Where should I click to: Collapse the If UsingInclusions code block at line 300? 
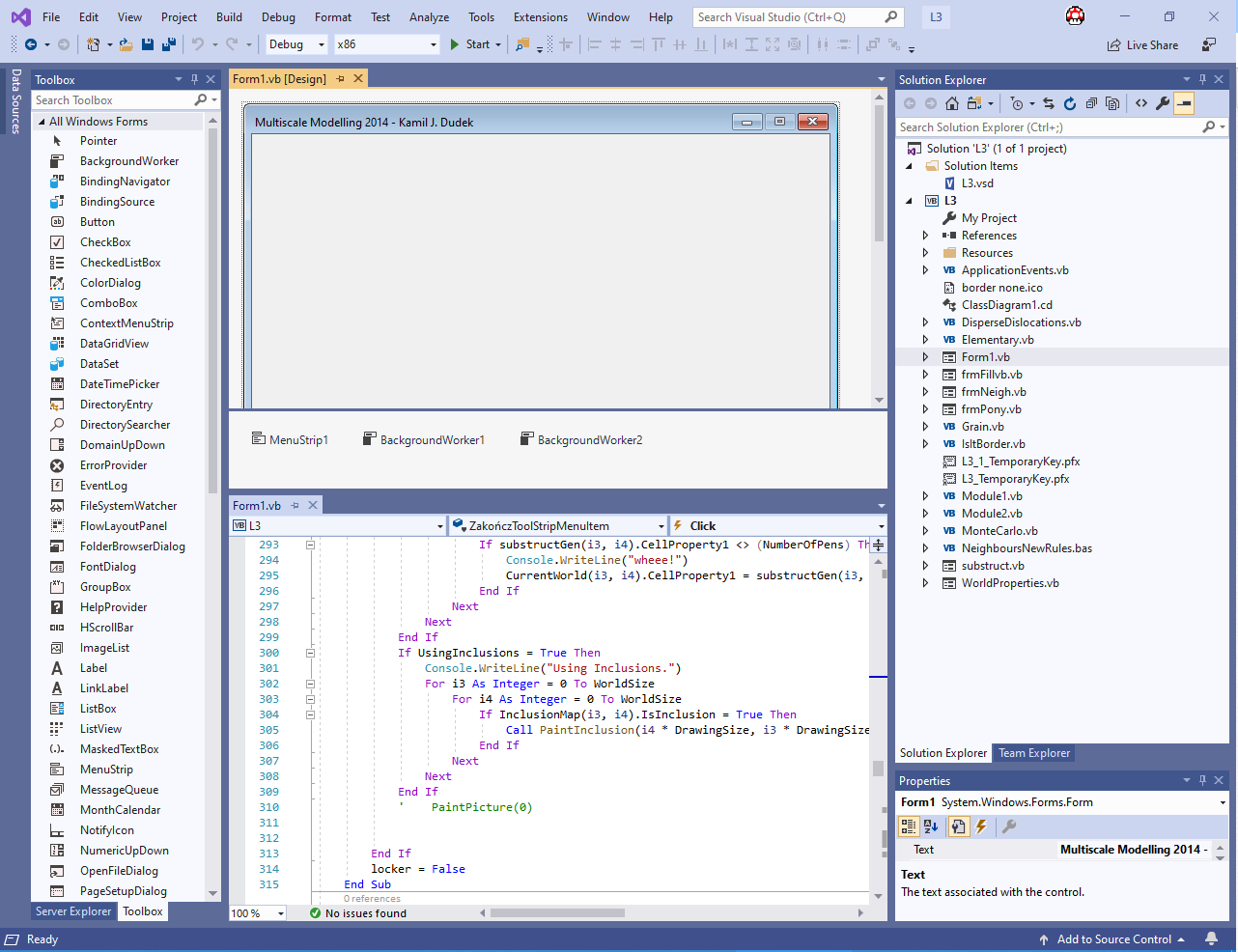(x=310, y=653)
